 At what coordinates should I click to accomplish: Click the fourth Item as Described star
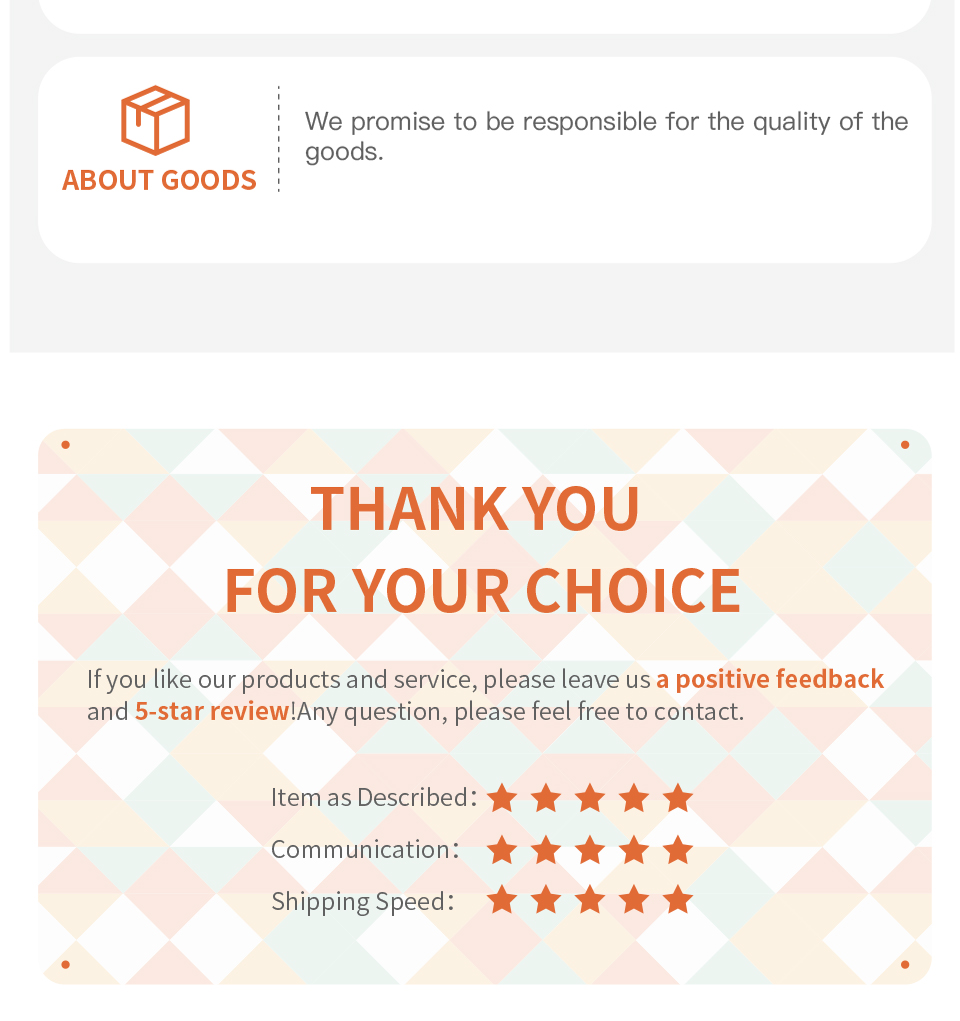point(634,798)
